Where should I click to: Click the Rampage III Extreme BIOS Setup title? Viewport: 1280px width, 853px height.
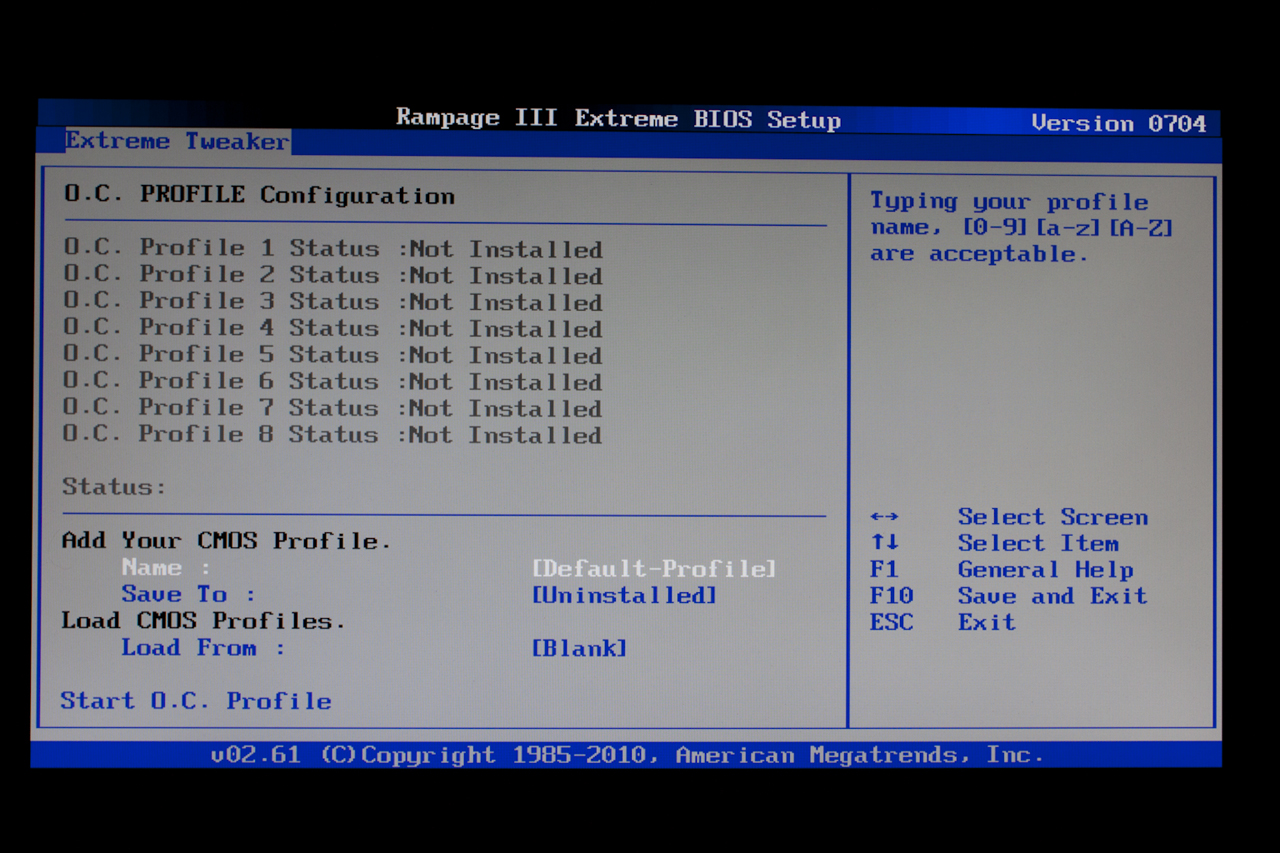click(618, 118)
